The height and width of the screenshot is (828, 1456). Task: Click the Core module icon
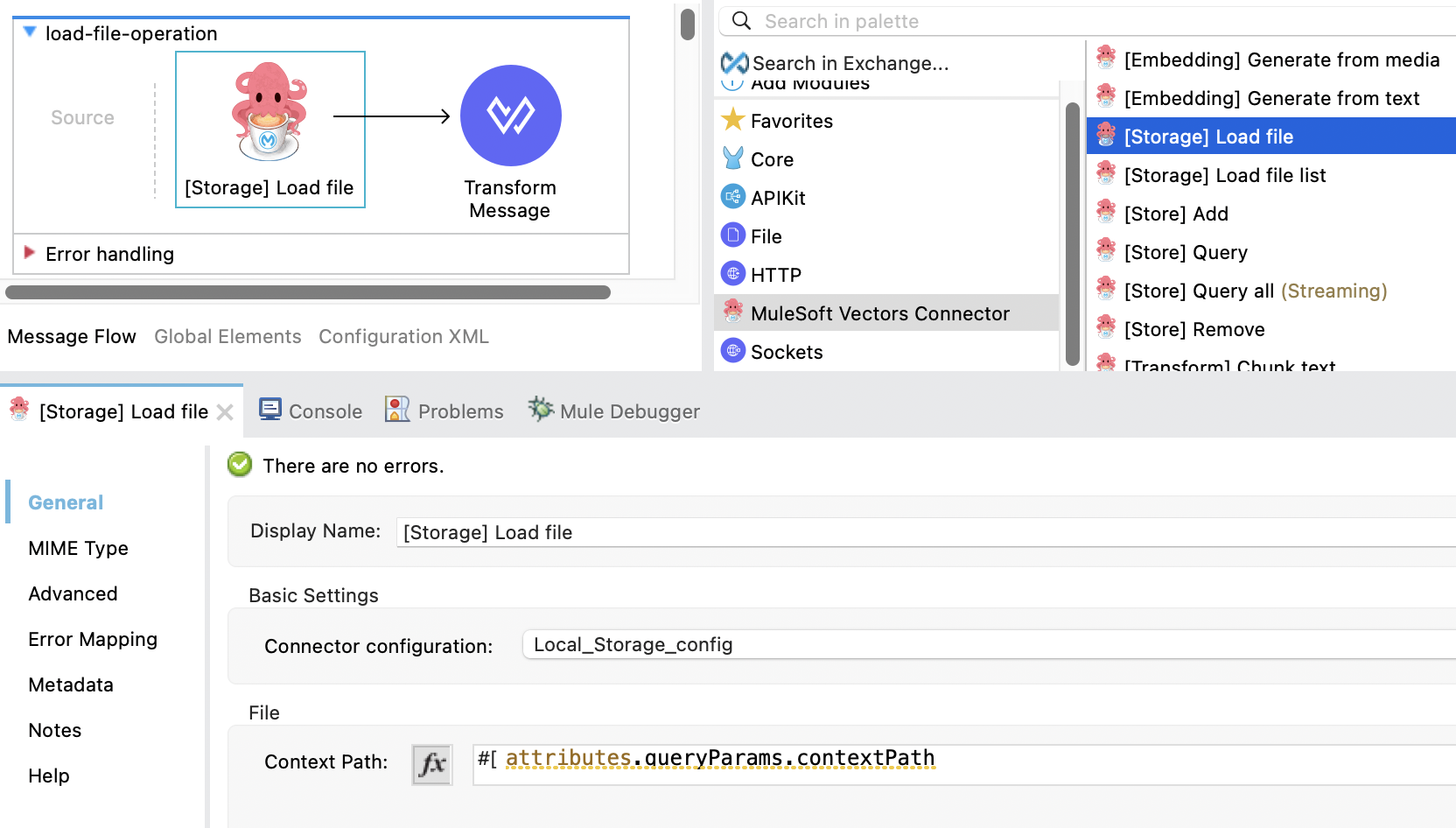pyautogui.click(x=733, y=158)
